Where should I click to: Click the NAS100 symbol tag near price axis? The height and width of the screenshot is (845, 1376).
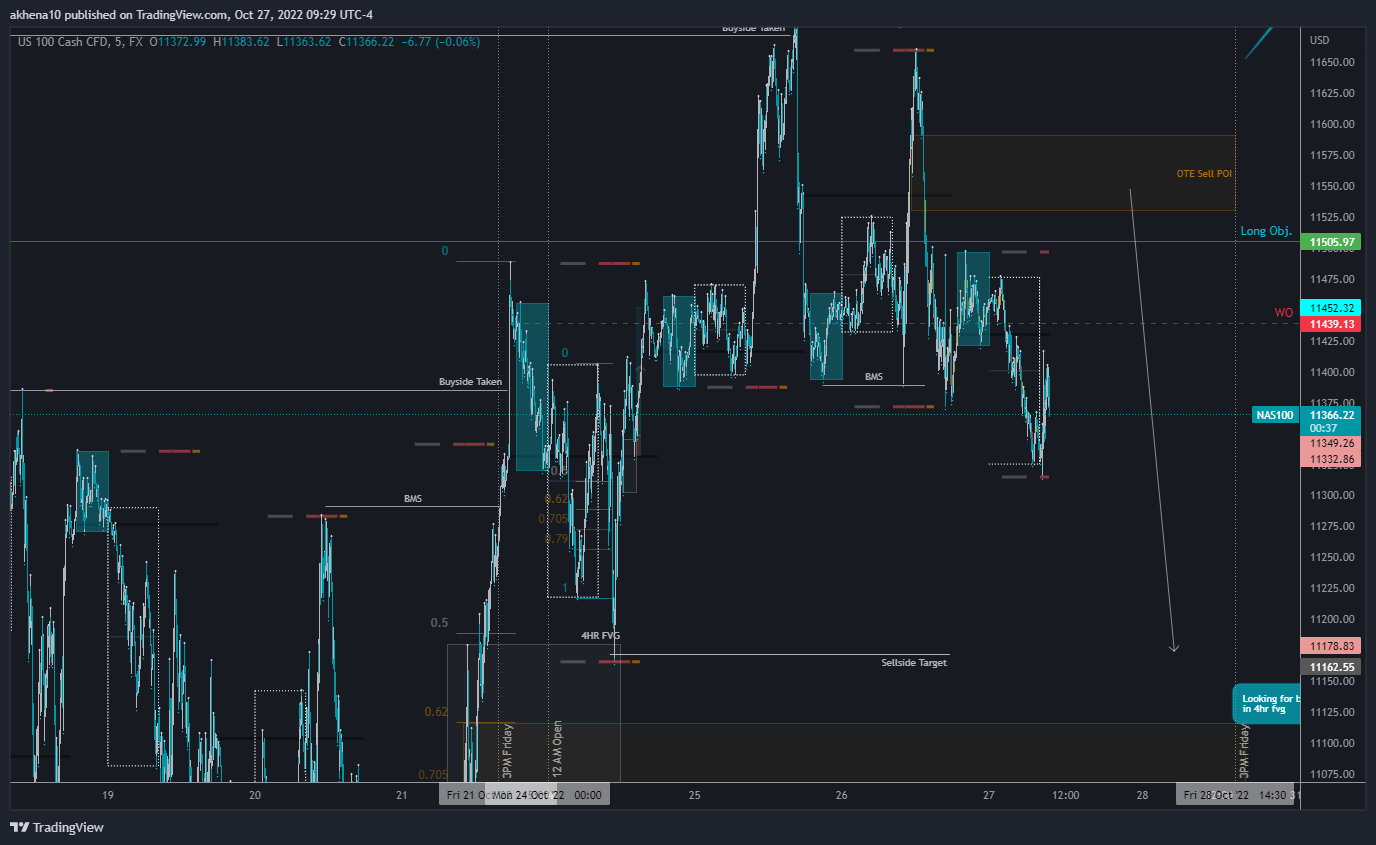pos(1275,415)
